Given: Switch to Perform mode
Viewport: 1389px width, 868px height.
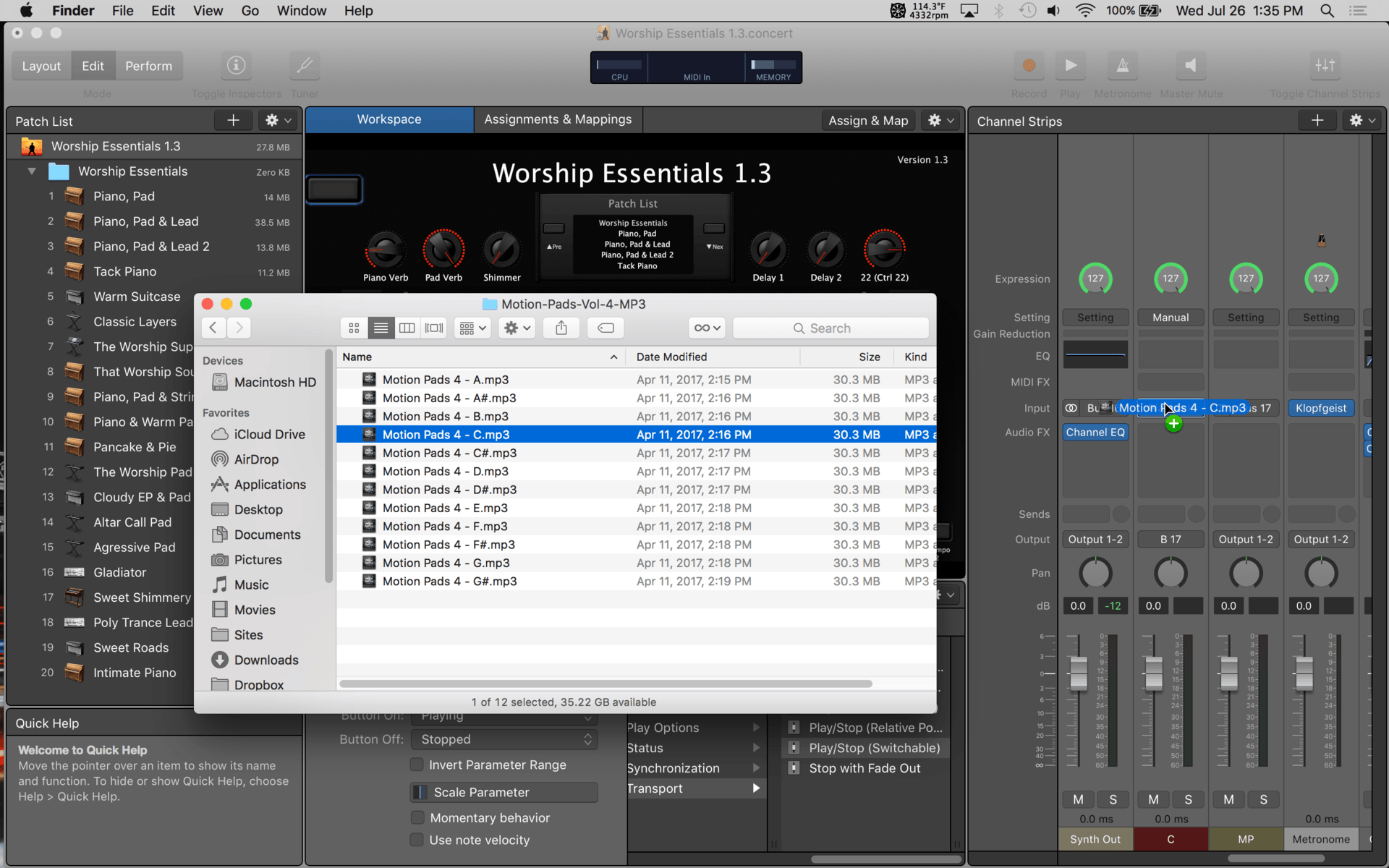Looking at the screenshot, I should click(x=148, y=66).
